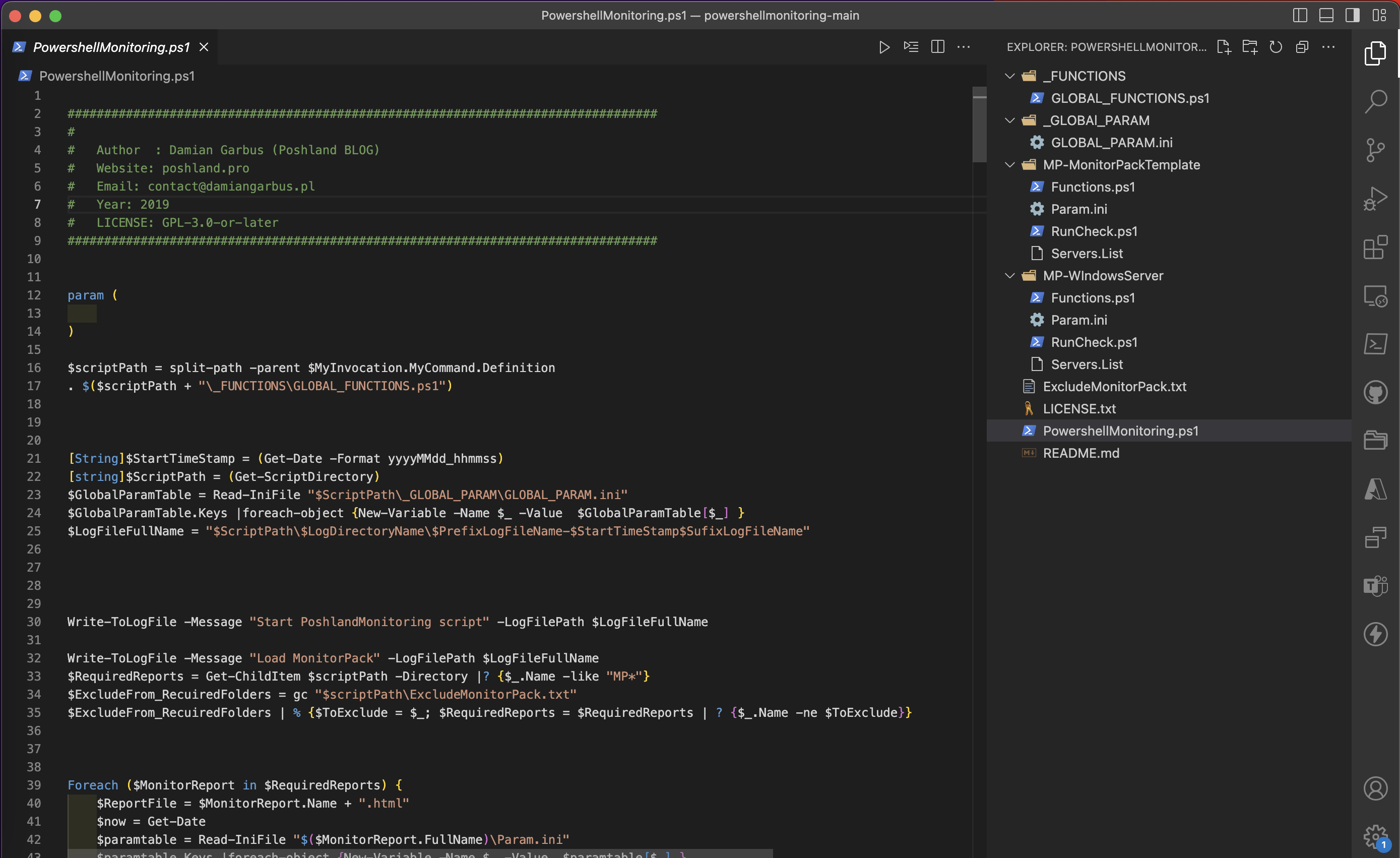Image resolution: width=1400 pixels, height=858 pixels.
Task: Open the Source Control view
Action: click(x=1375, y=151)
